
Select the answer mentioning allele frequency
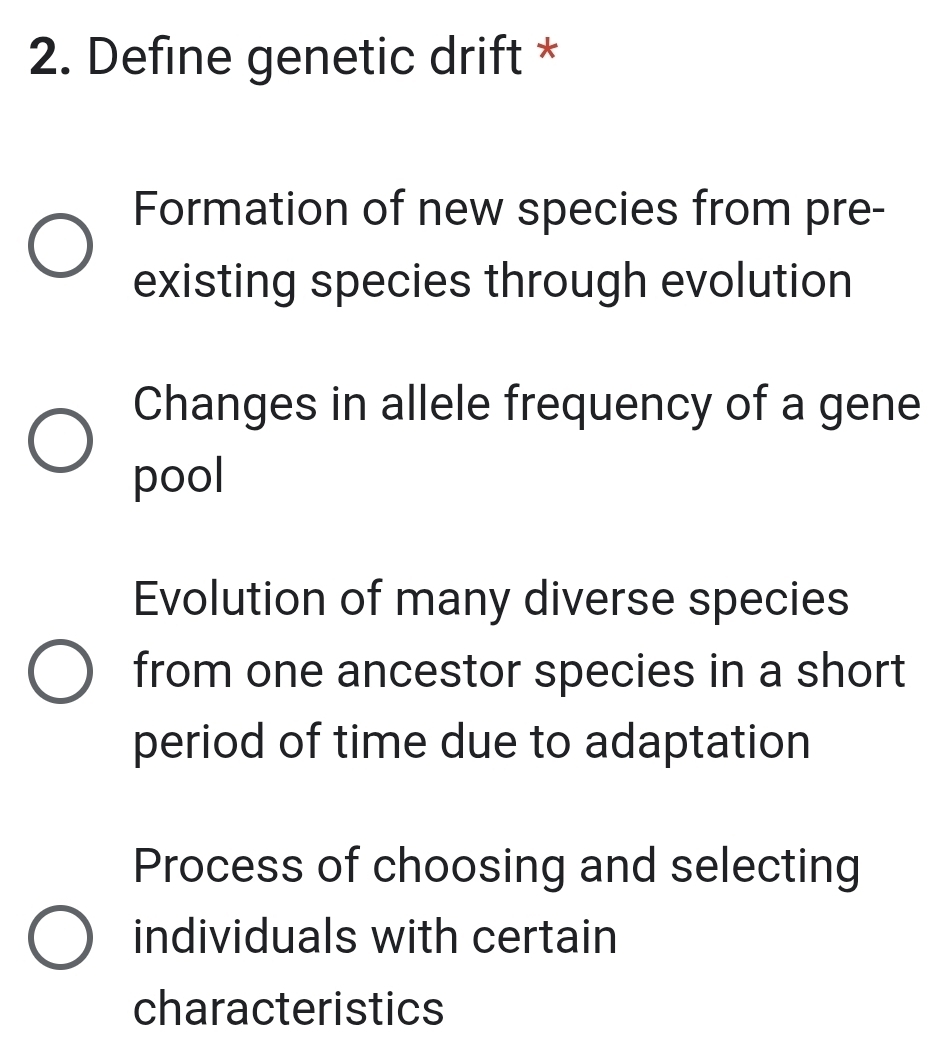[x=527, y=405]
